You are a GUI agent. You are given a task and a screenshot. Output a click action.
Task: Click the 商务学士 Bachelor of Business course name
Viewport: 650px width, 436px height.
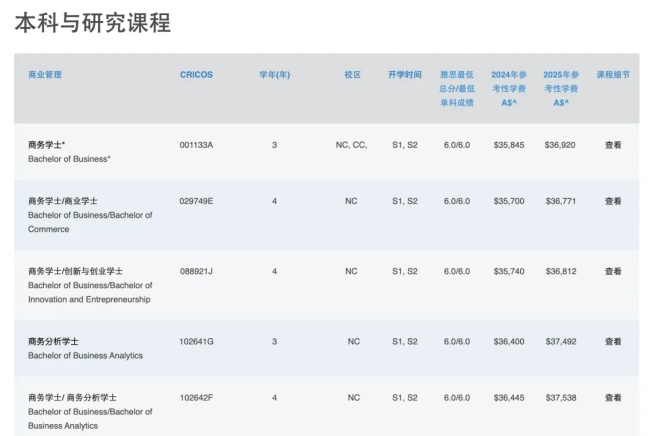point(69,152)
